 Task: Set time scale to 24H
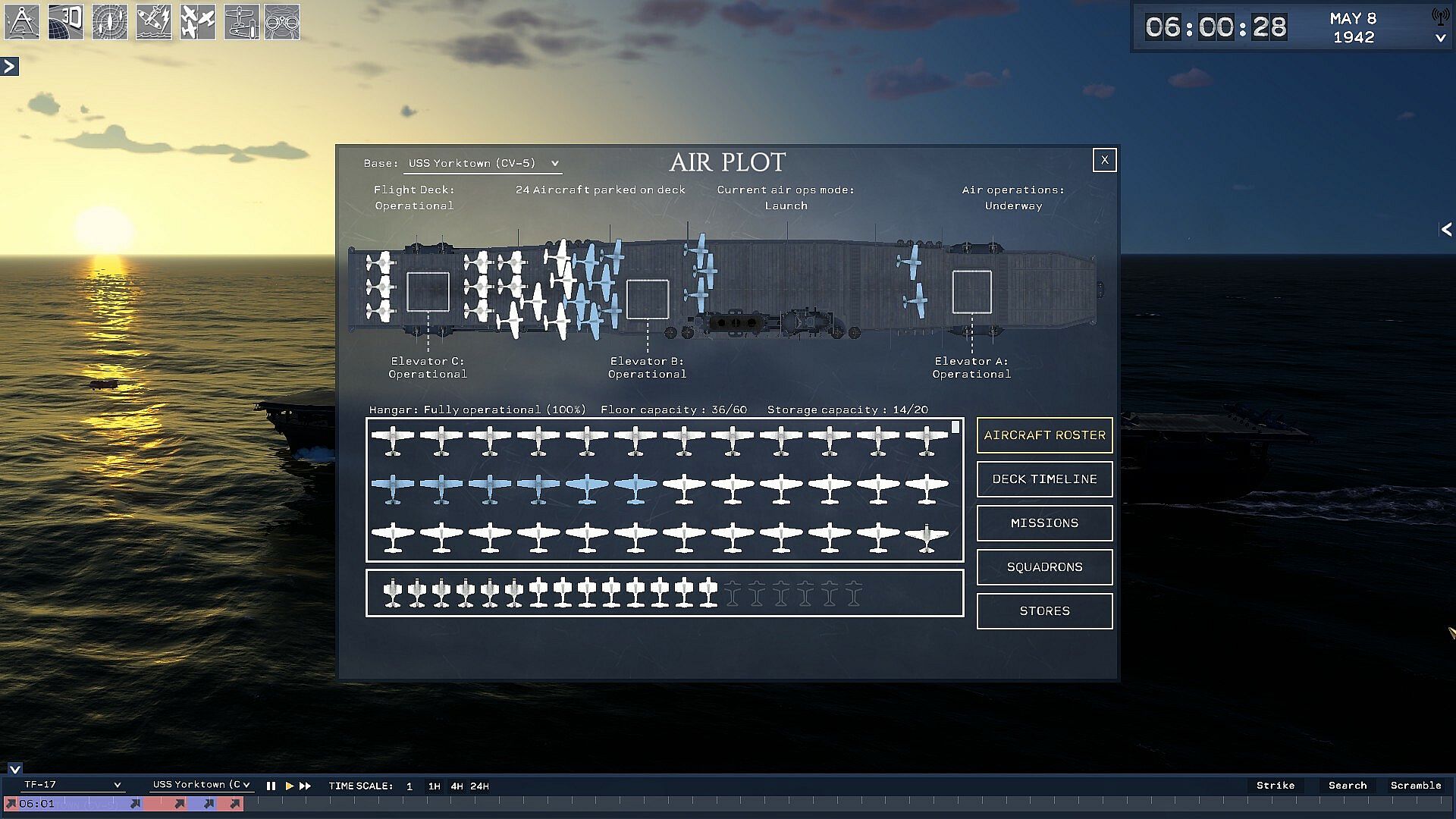[x=479, y=786]
